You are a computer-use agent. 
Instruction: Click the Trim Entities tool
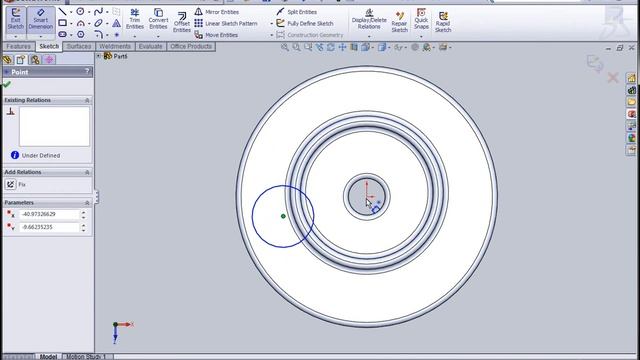pos(135,19)
